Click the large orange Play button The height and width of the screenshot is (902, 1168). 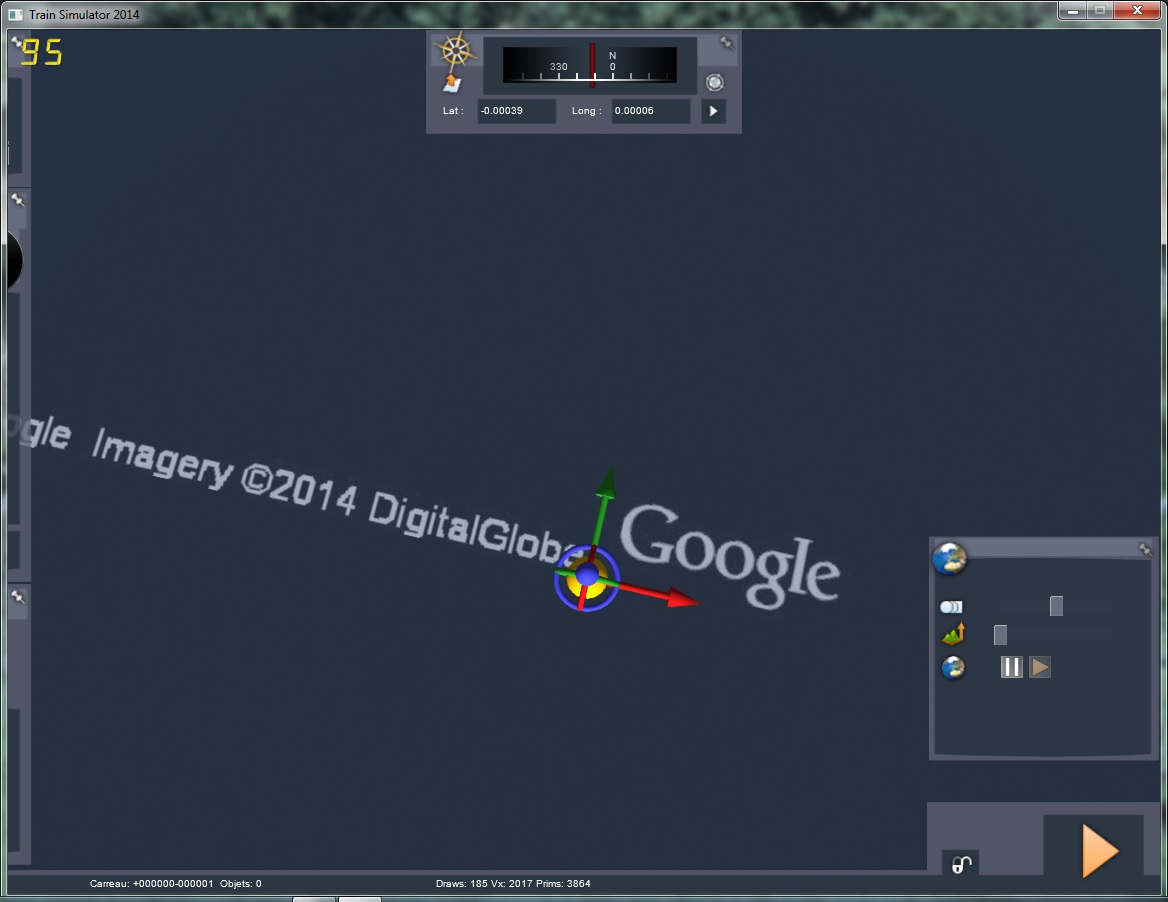[1099, 851]
